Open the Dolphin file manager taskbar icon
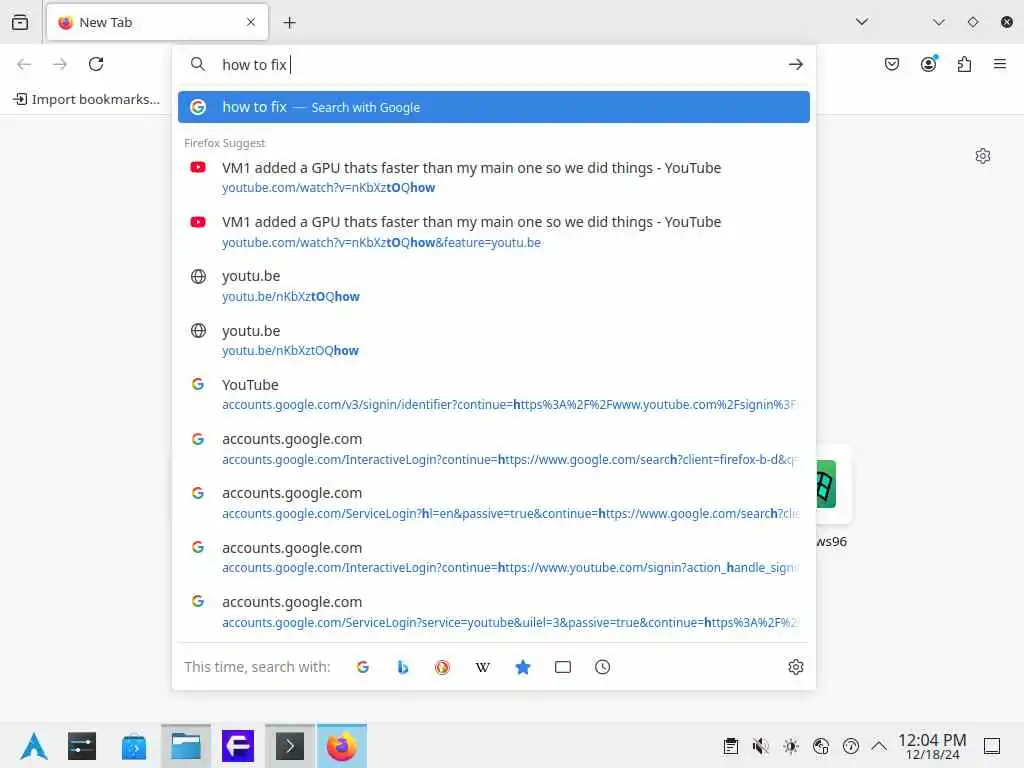1024x768 pixels. (x=186, y=746)
